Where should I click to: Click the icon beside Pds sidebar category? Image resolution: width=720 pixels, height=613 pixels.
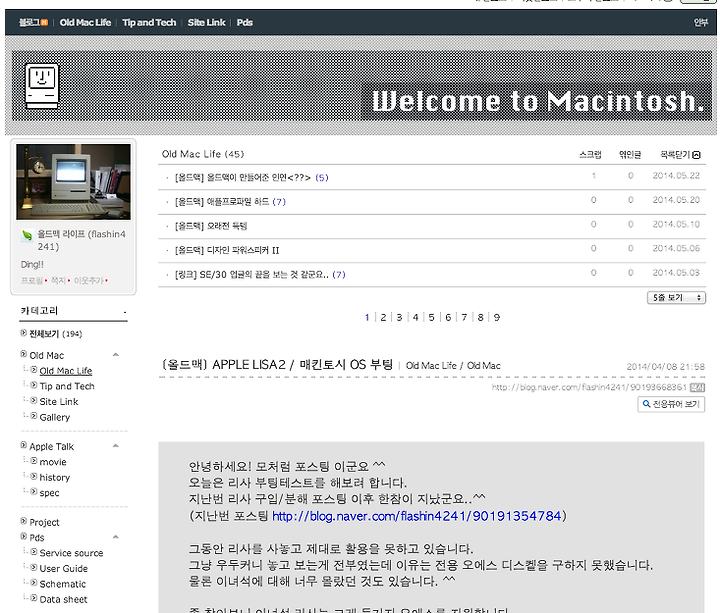pyautogui.click(x=23, y=536)
